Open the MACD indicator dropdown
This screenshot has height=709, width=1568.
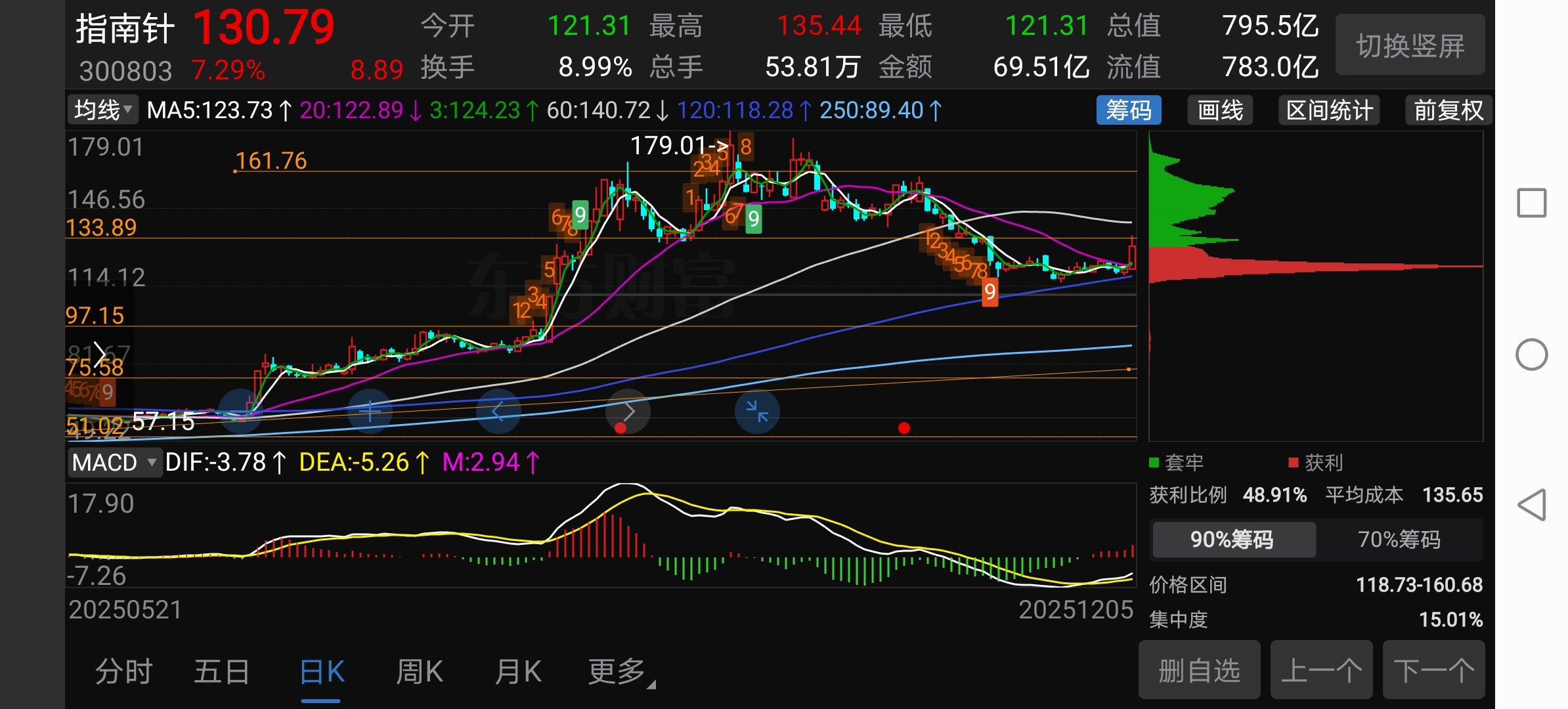(114, 463)
